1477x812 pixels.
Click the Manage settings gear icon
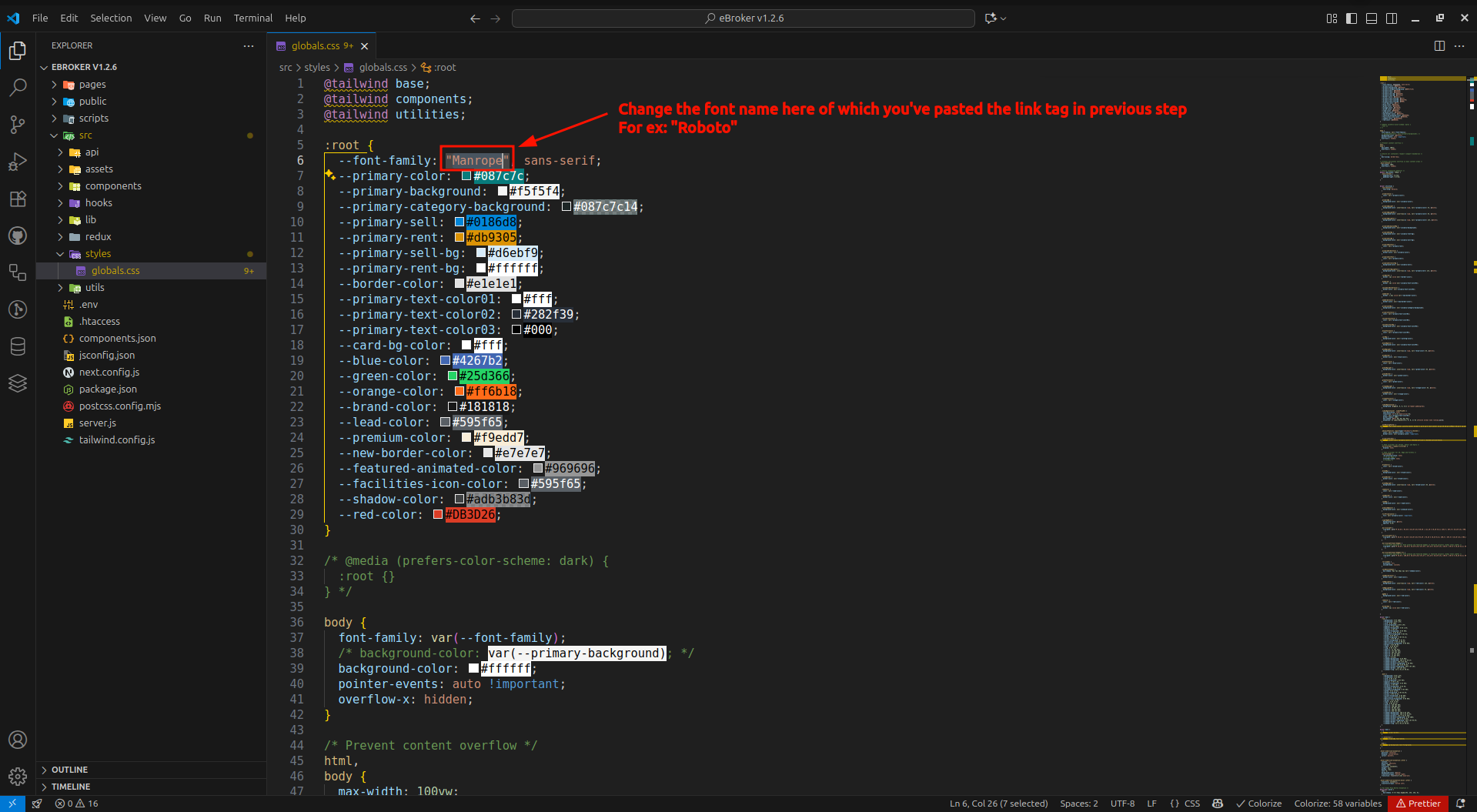[17, 776]
